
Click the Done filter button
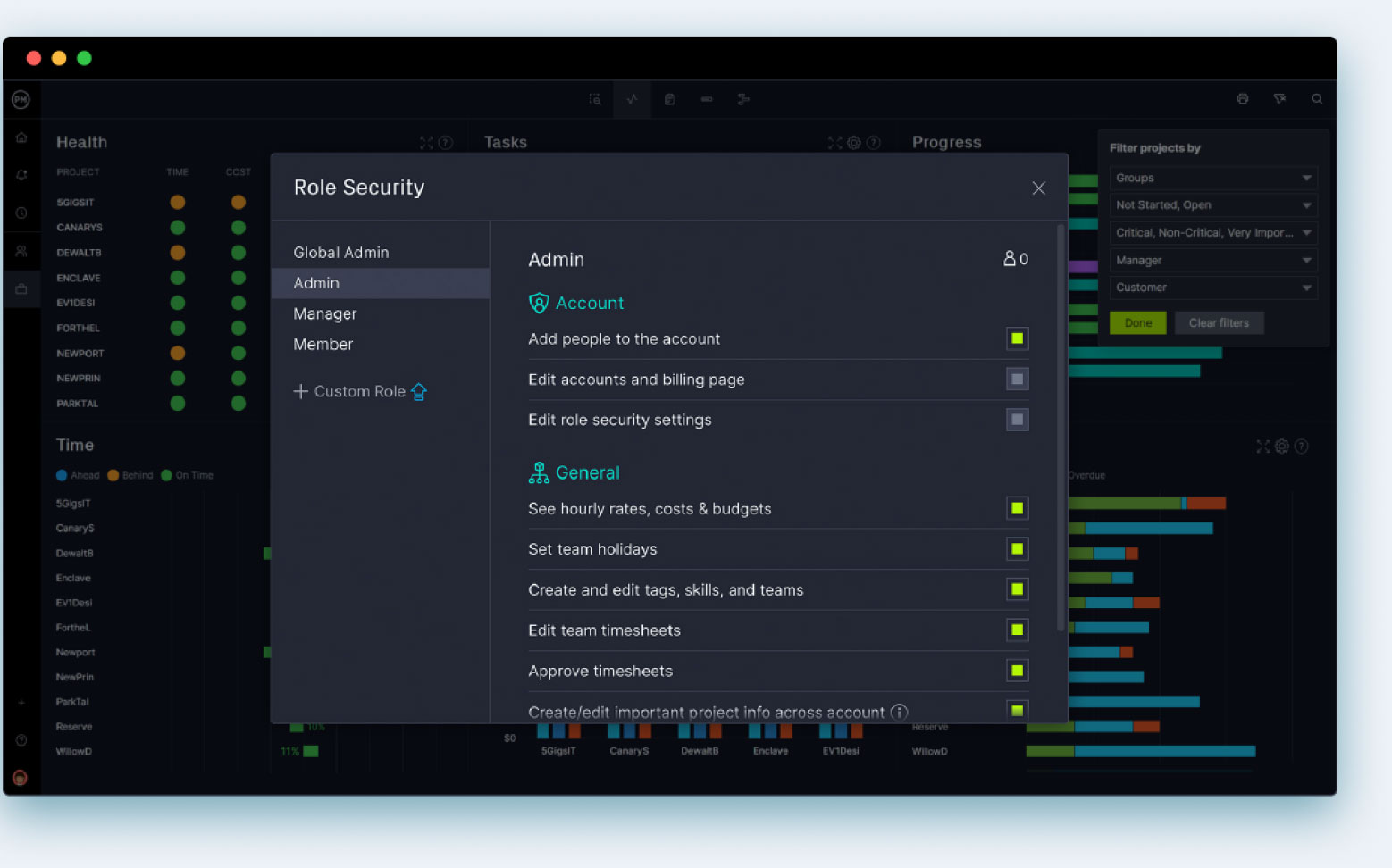tap(1137, 322)
